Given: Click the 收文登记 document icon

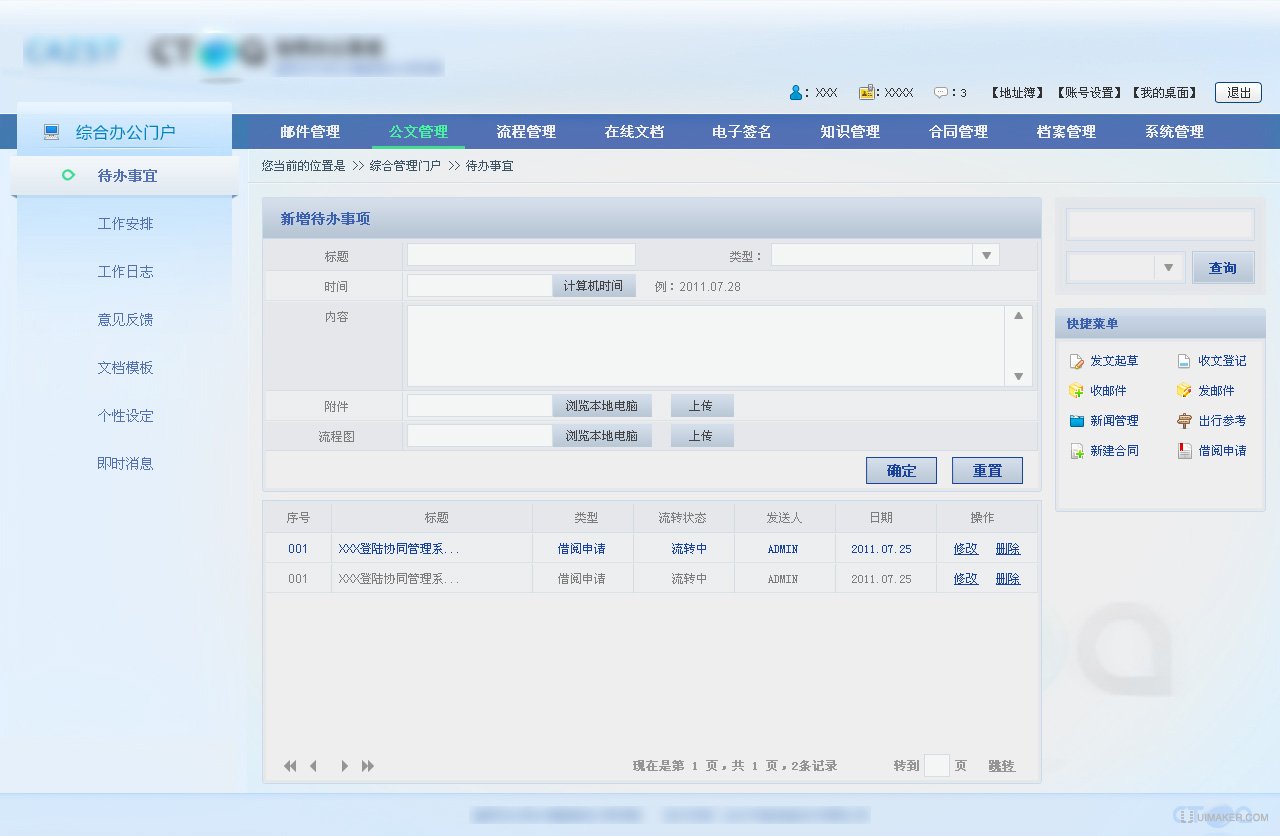Looking at the screenshot, I should click(1184, 361).
